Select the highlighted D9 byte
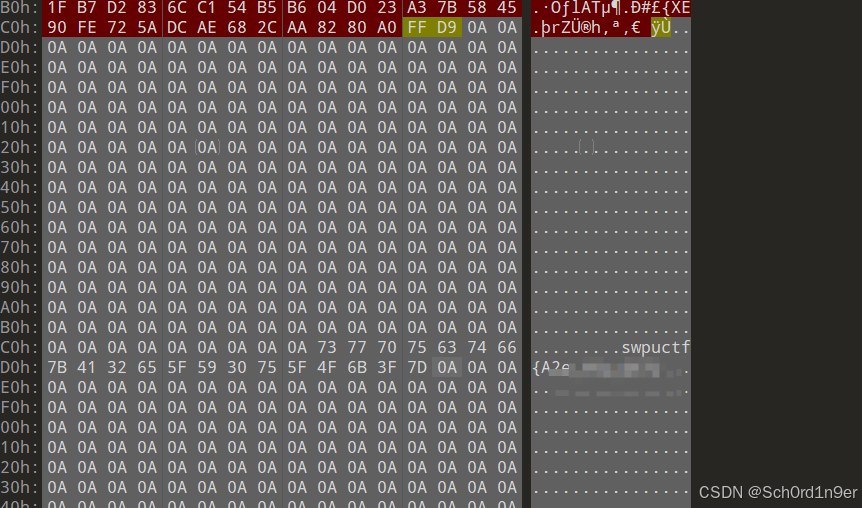 (x=447, y=27)
